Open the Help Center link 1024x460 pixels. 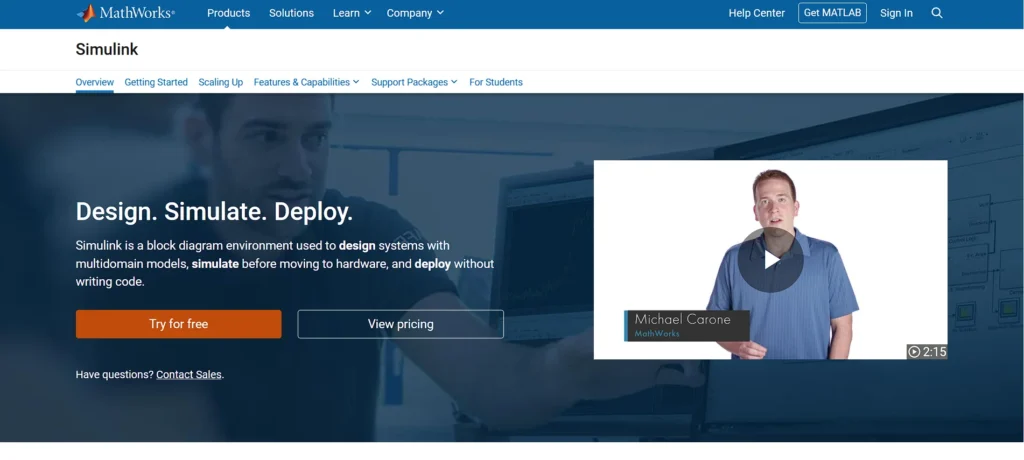click(756, 13)
